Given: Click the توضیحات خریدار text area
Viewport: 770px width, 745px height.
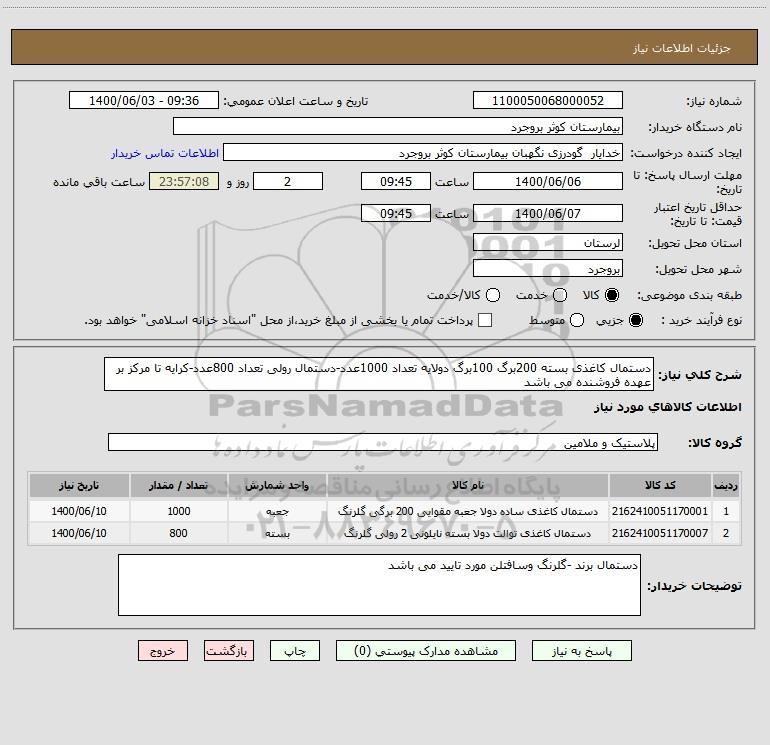Looking at the screenshot, I should [x=380, y=585].
